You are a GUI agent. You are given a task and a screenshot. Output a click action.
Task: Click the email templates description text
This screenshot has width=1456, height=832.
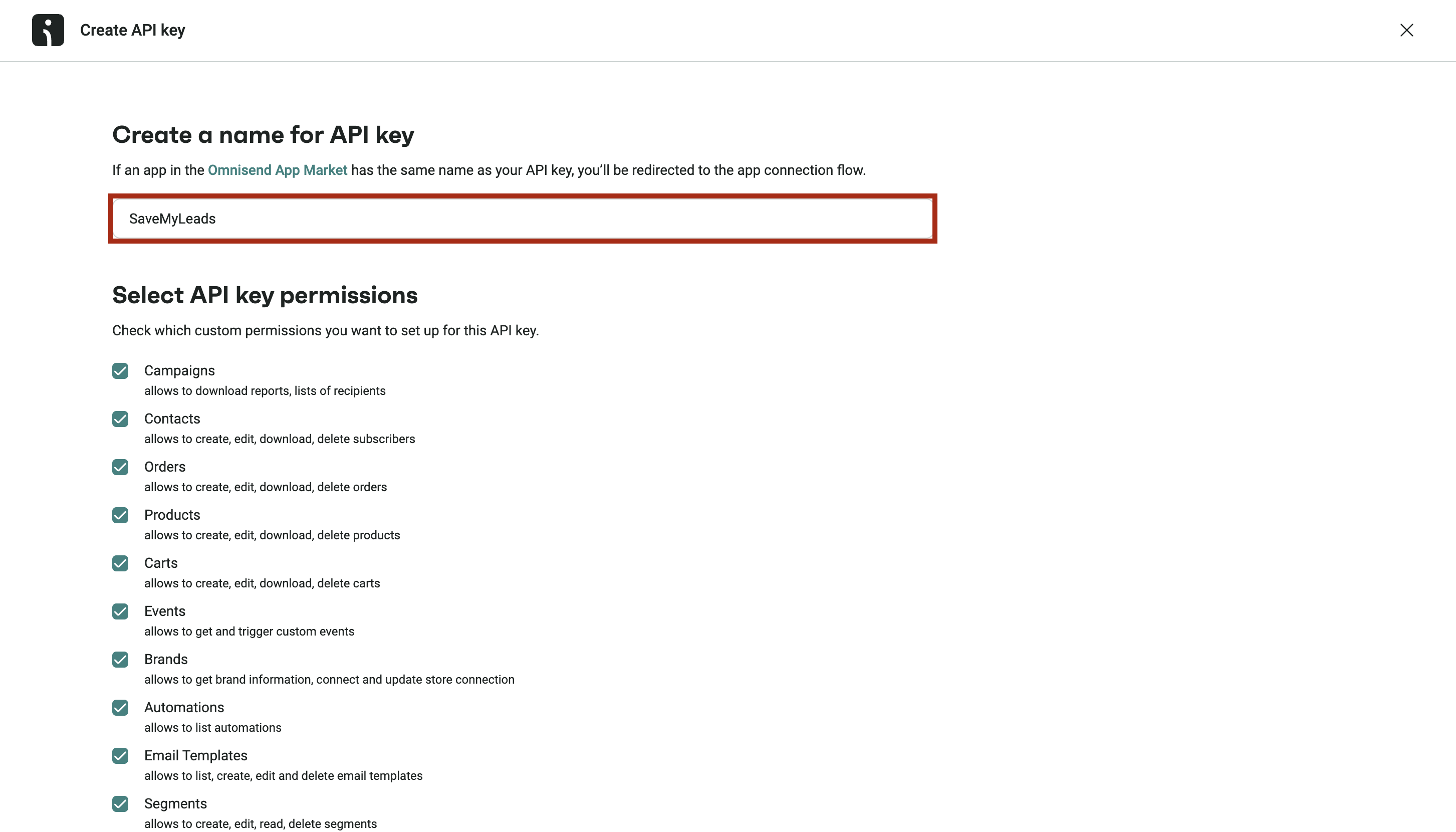[x=283, y=775]
